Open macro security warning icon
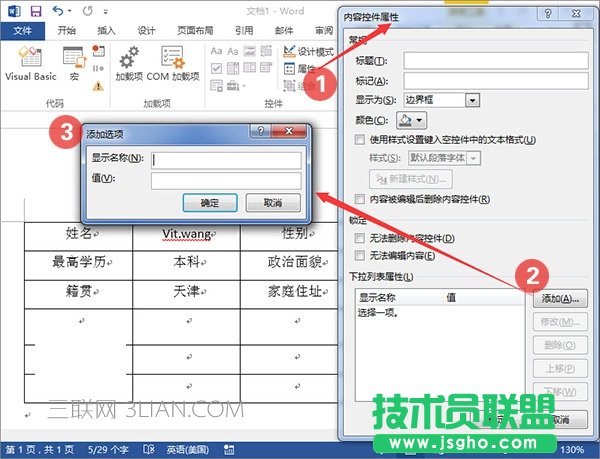600x459 pixels. point(98,86)
